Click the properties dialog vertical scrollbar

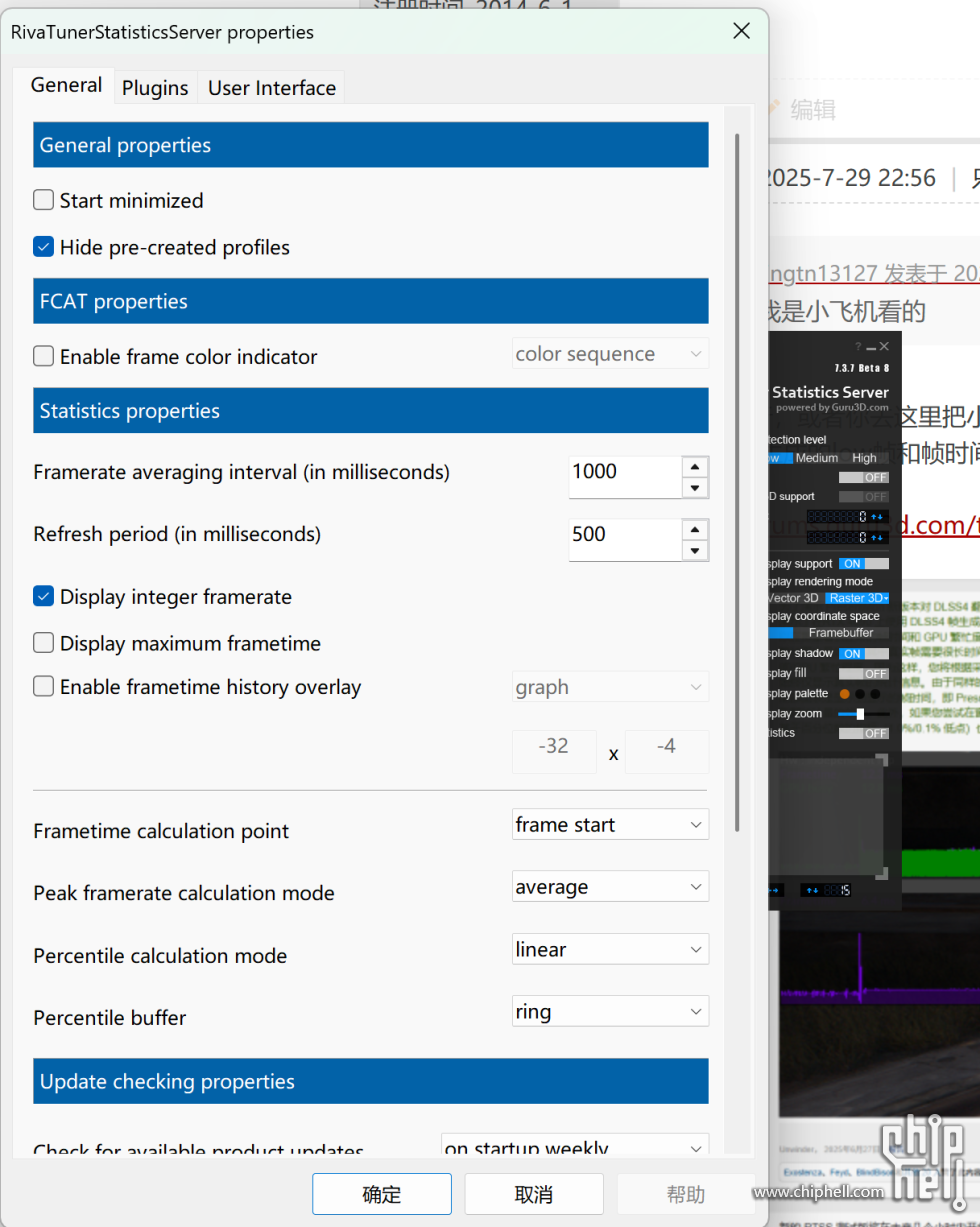pyautogui.click(x=738, y=482)
